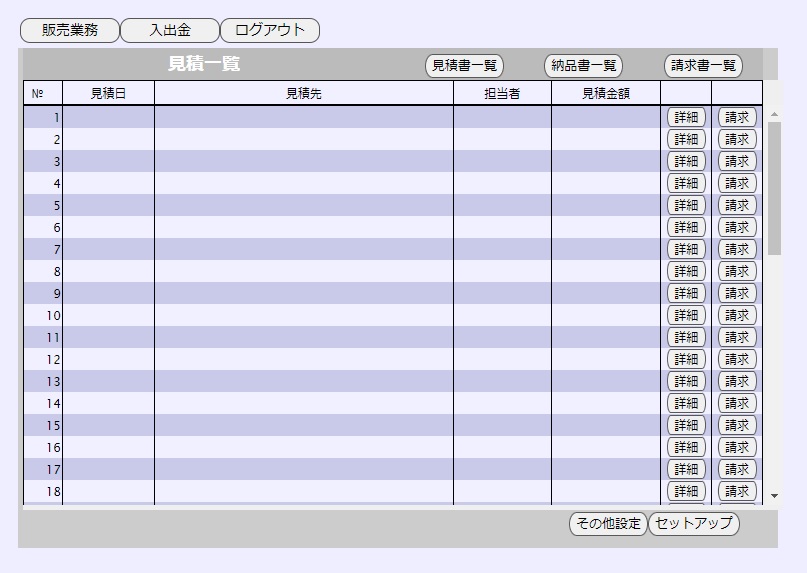Show 詳細 for row 1
Viewport: 807px width, 573px height.
[686, 117]
